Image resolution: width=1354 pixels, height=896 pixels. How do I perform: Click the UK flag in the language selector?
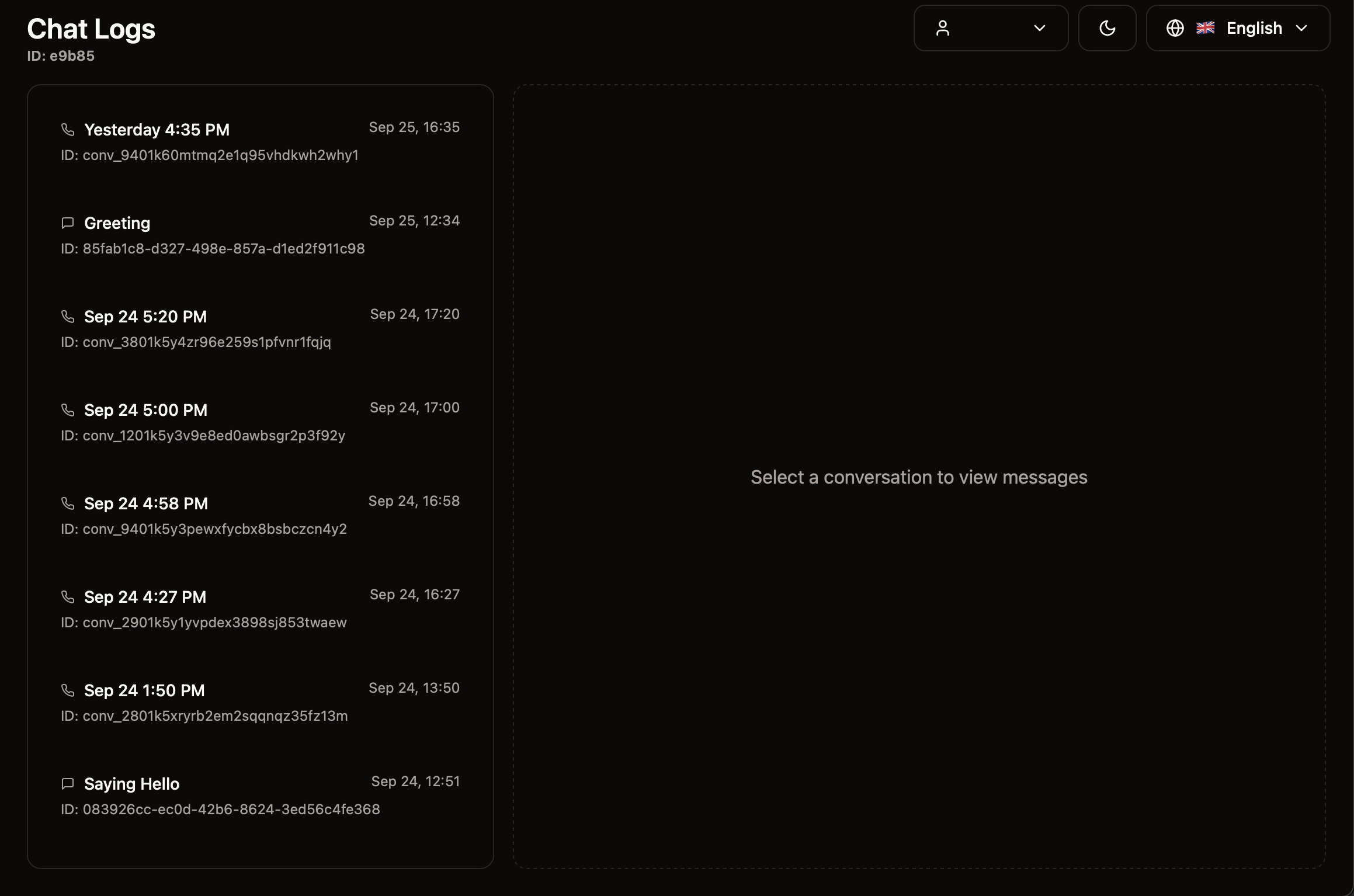click(1205, 27)
